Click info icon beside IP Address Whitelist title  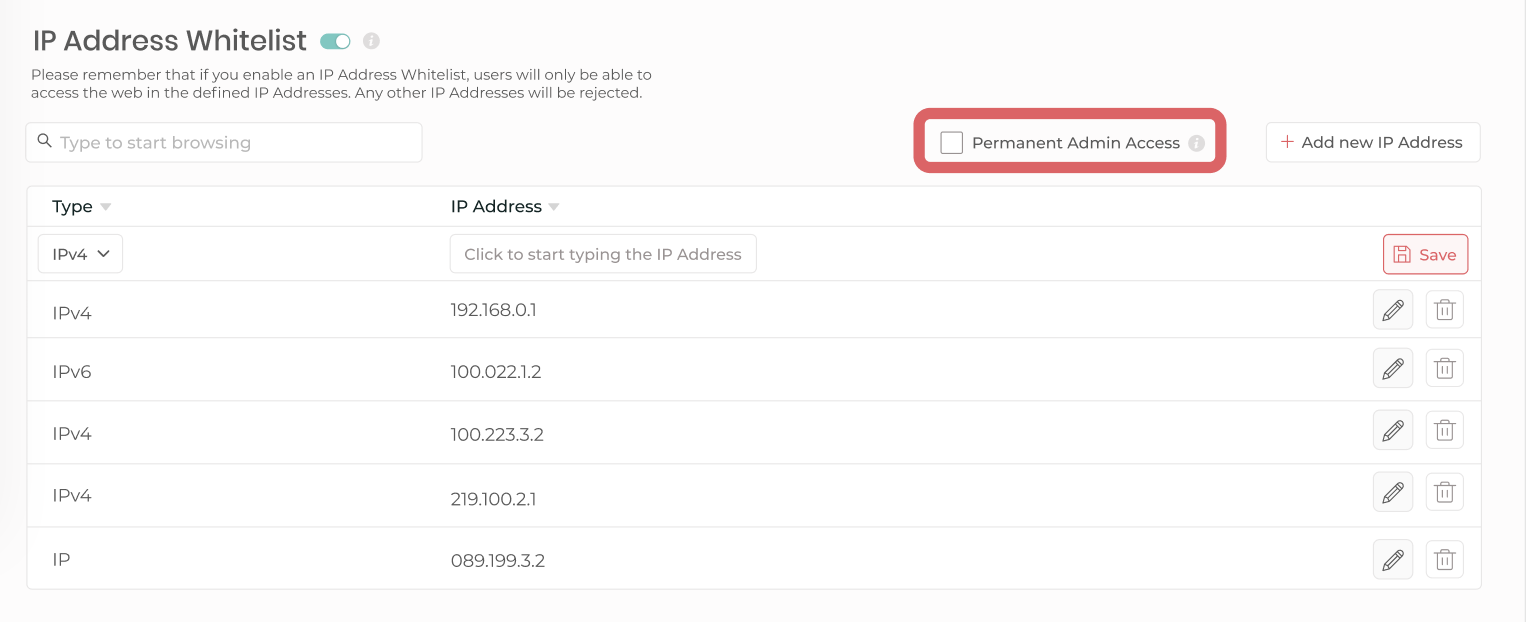tap(371, 41)
